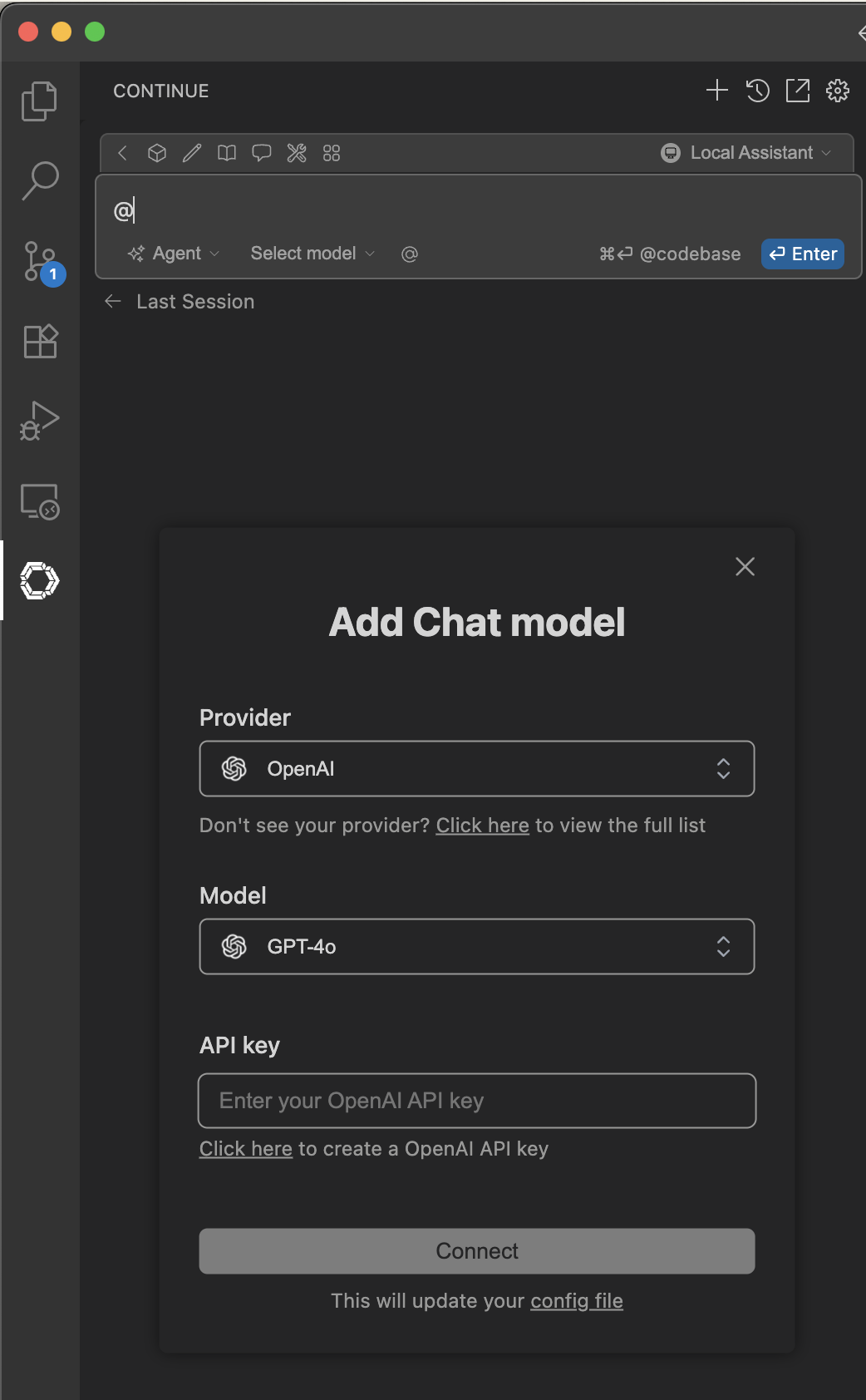
Task: Open the Extensions view
Action: click(39, 341)
